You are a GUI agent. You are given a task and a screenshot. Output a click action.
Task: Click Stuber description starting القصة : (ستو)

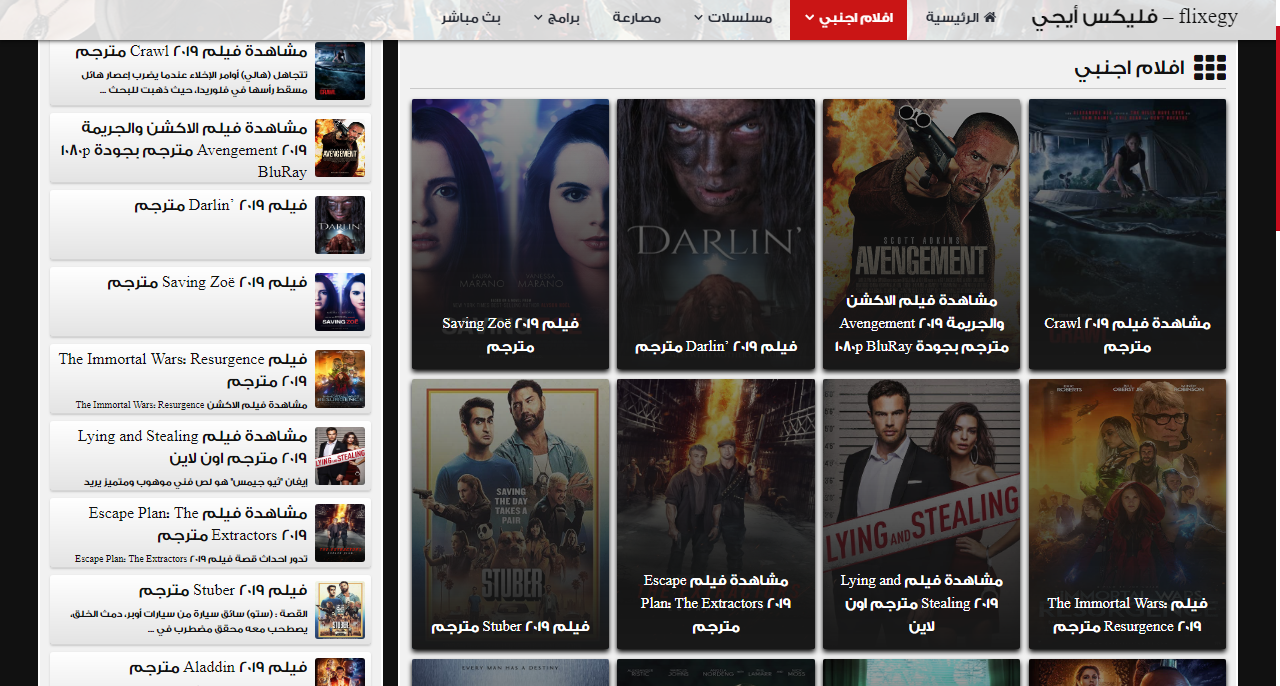pyautogui.click(x=188, y=621)
